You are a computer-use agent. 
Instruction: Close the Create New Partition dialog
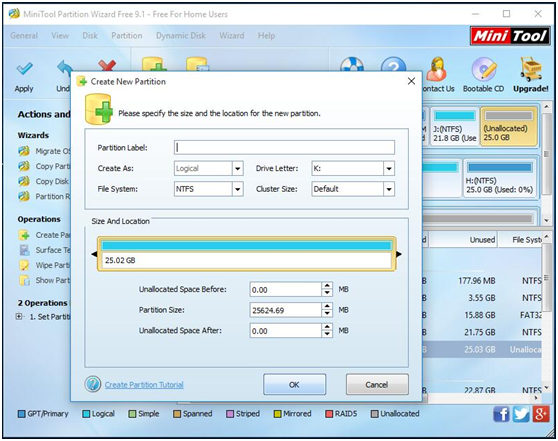tap(411, 81)
